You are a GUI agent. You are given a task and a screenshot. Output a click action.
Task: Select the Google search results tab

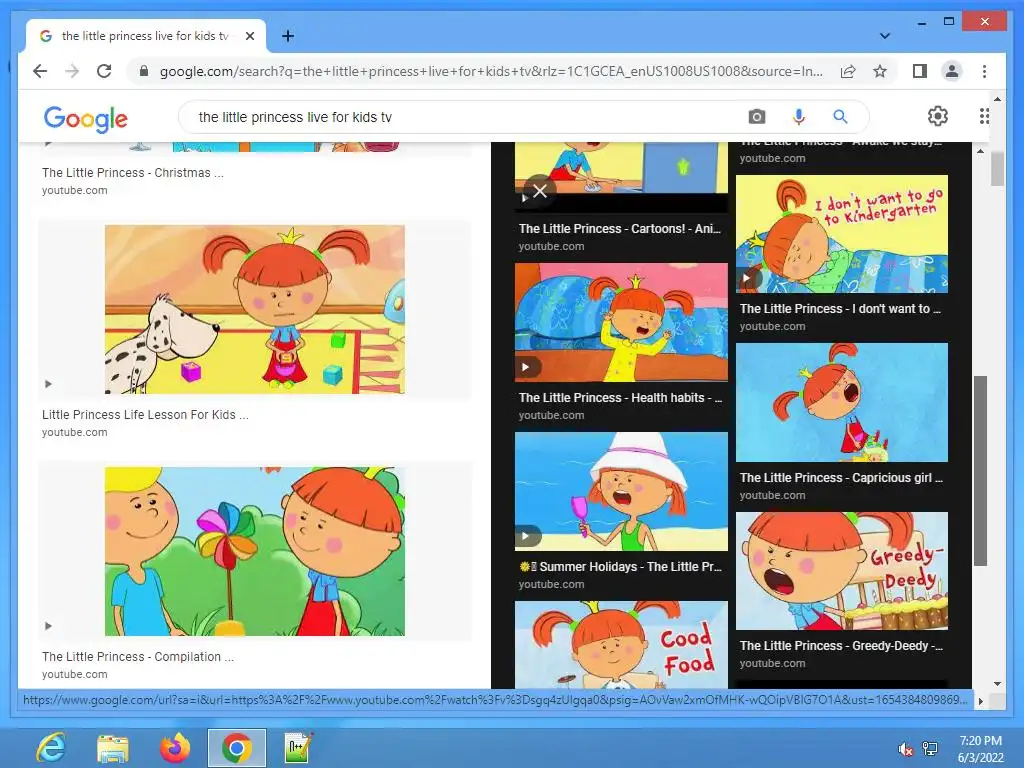pos(145,36)
